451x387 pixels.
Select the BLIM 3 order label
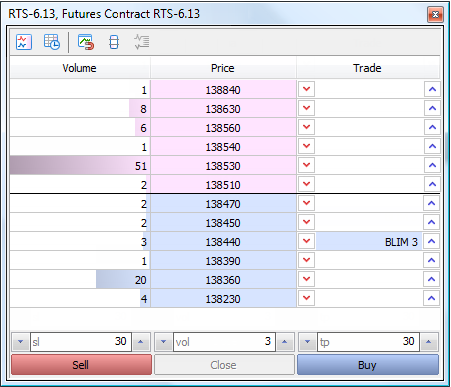click(x=401, y=242)
